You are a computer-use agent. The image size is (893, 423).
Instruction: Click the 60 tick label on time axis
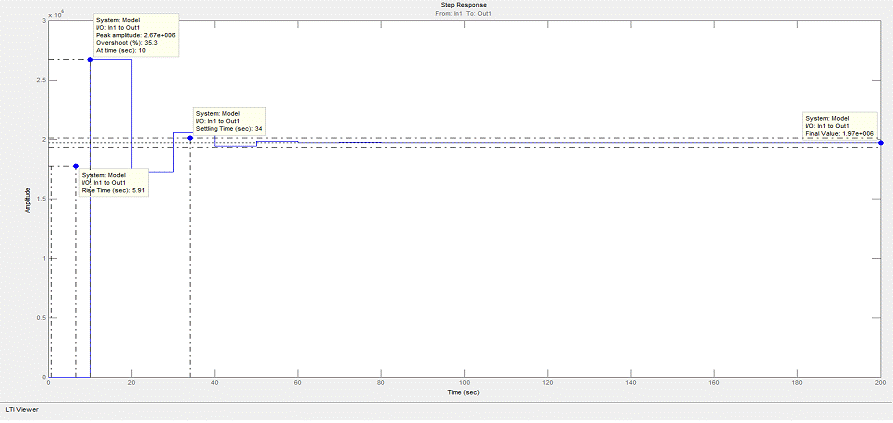(x=298, y=382)
